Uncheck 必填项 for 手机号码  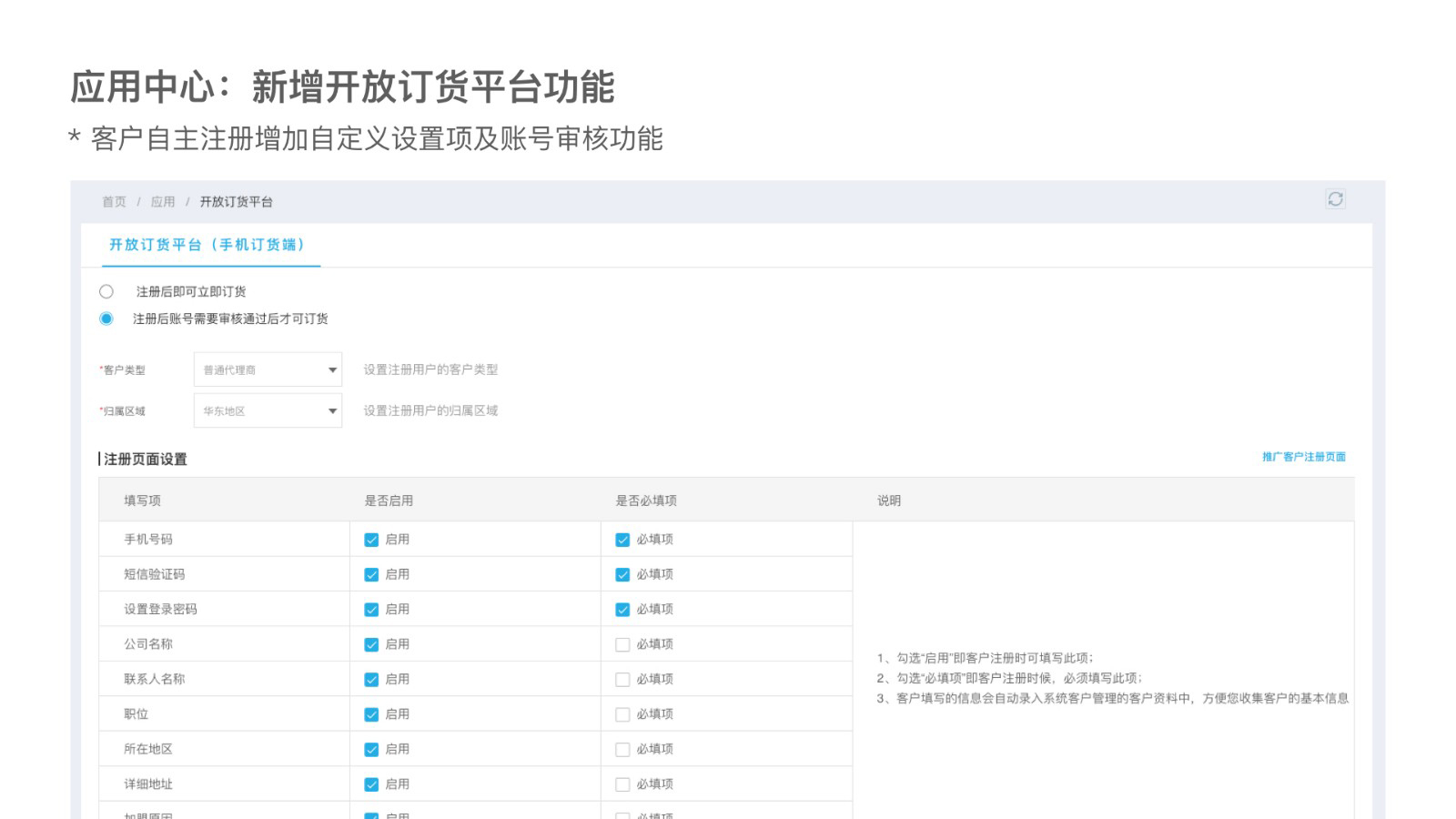622,540
